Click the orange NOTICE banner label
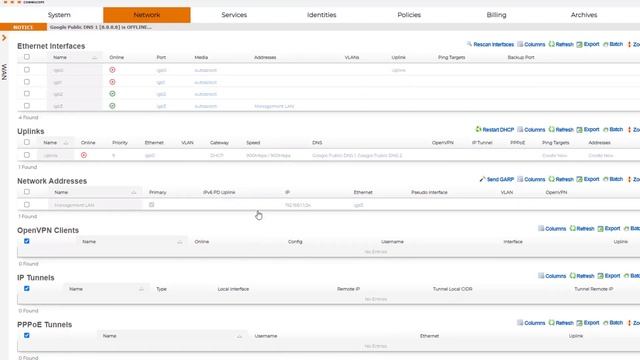Image resolution: width=640 pixels, height=360 pixels. [23, 27]
